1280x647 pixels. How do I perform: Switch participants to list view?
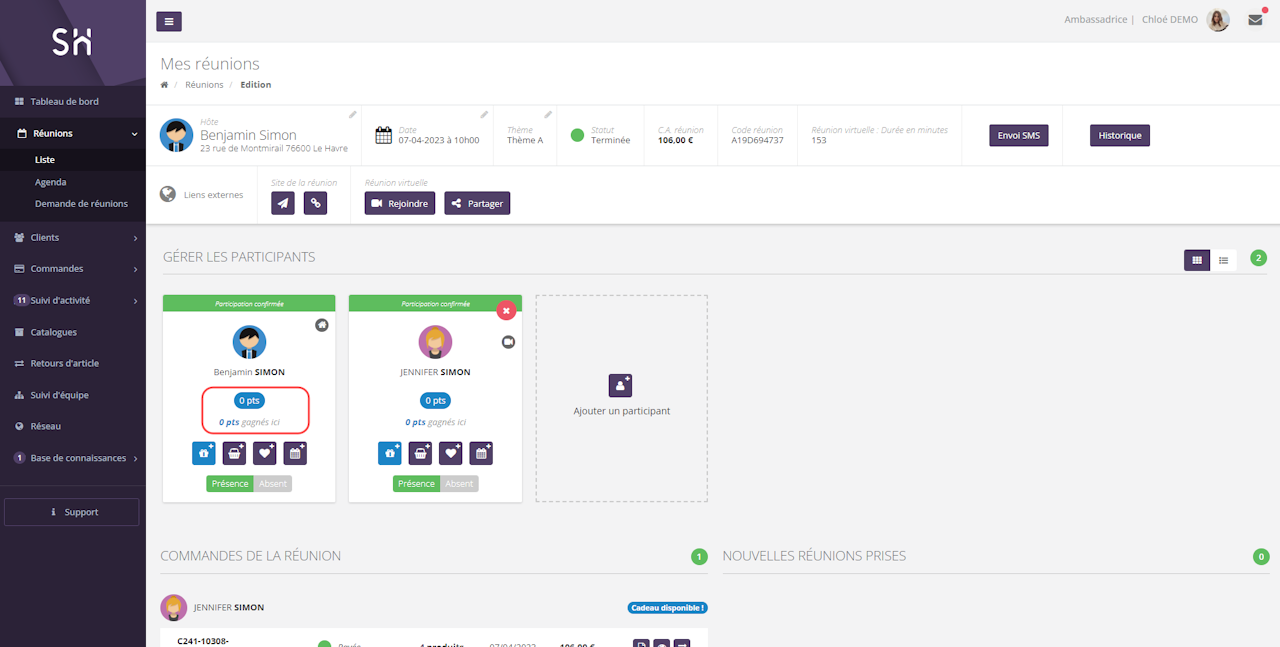1223,260
